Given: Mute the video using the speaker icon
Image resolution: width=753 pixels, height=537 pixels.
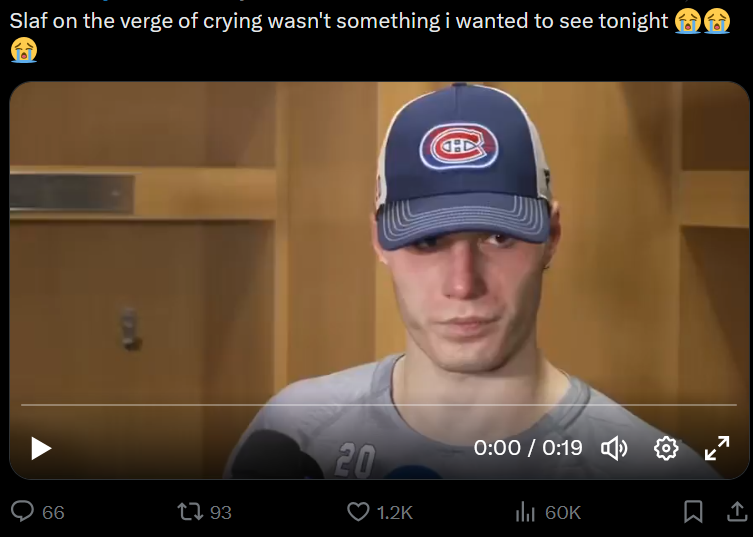Looking at the screenshot, I should tap(614, 448).
